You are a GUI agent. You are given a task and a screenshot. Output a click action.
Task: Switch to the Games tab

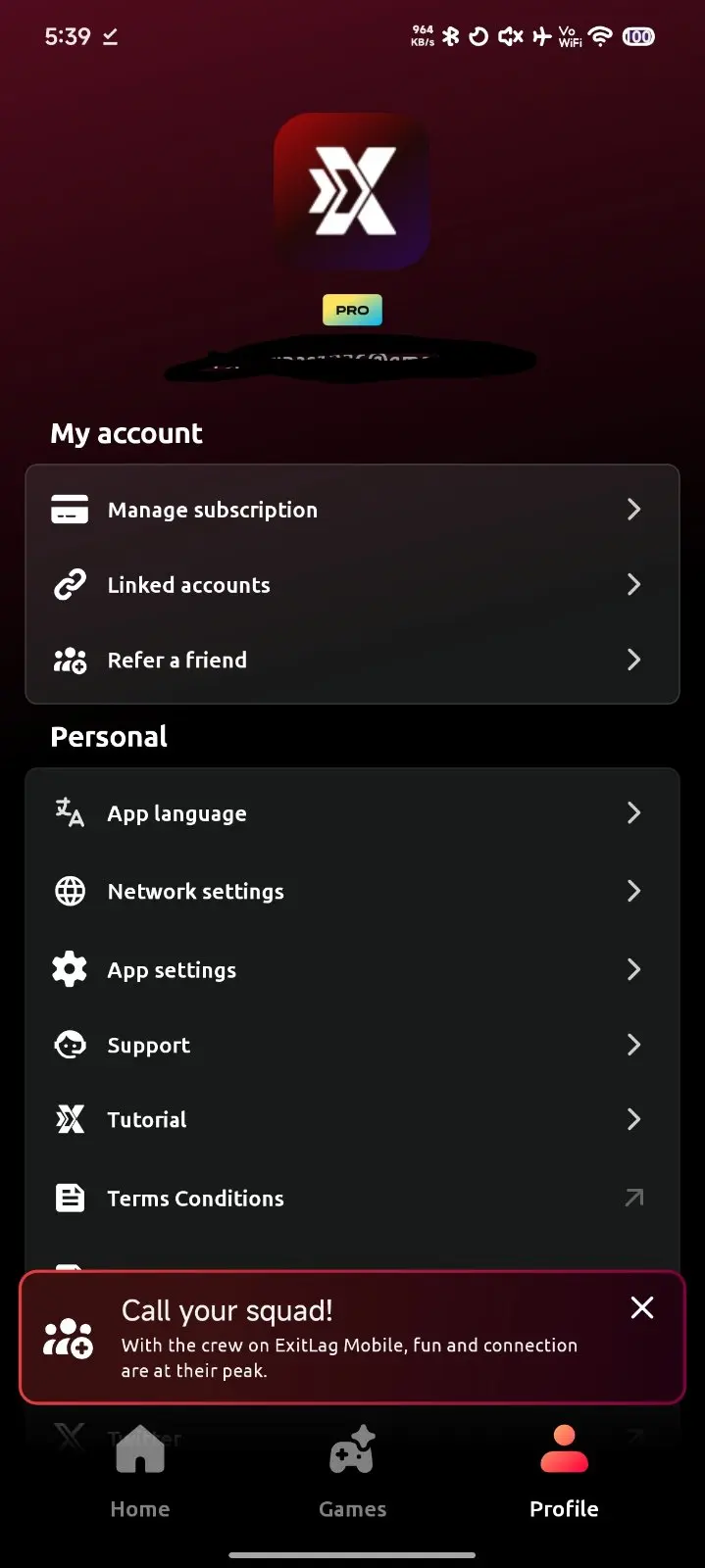[352, 1472]
